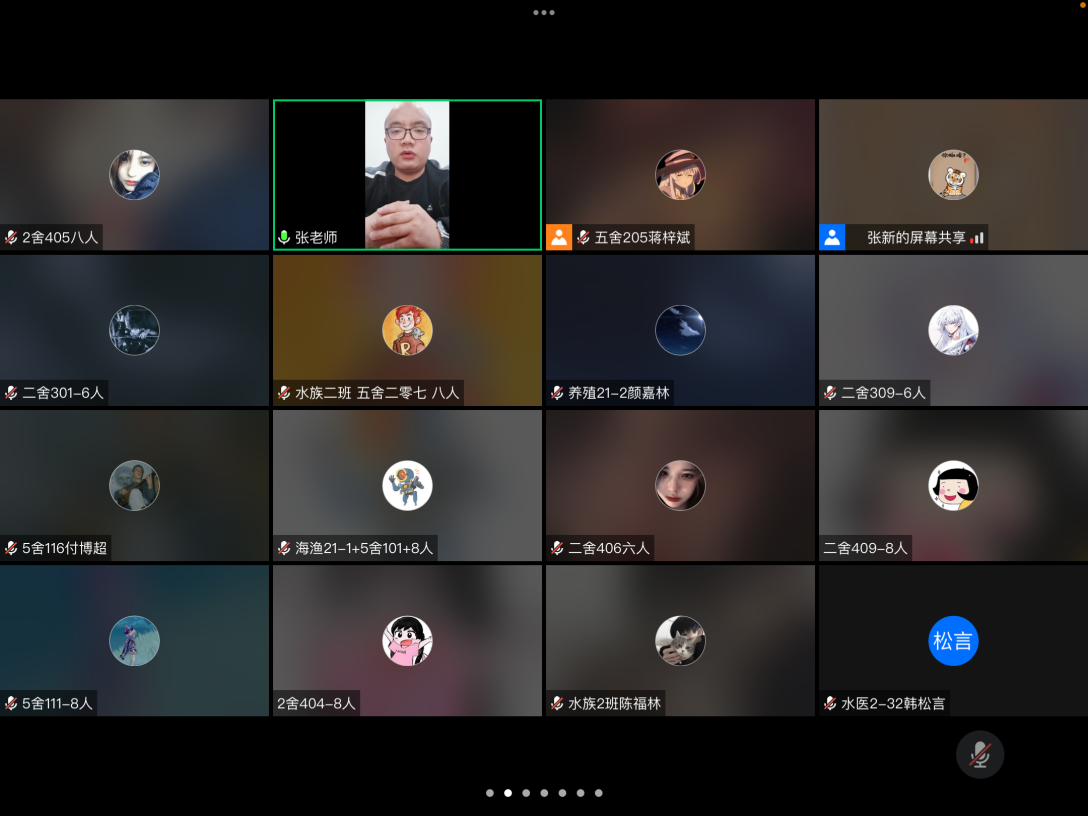Open the three-dot menu at the top
This screenshot has width=1088, height=816.
tap(543, 13)
